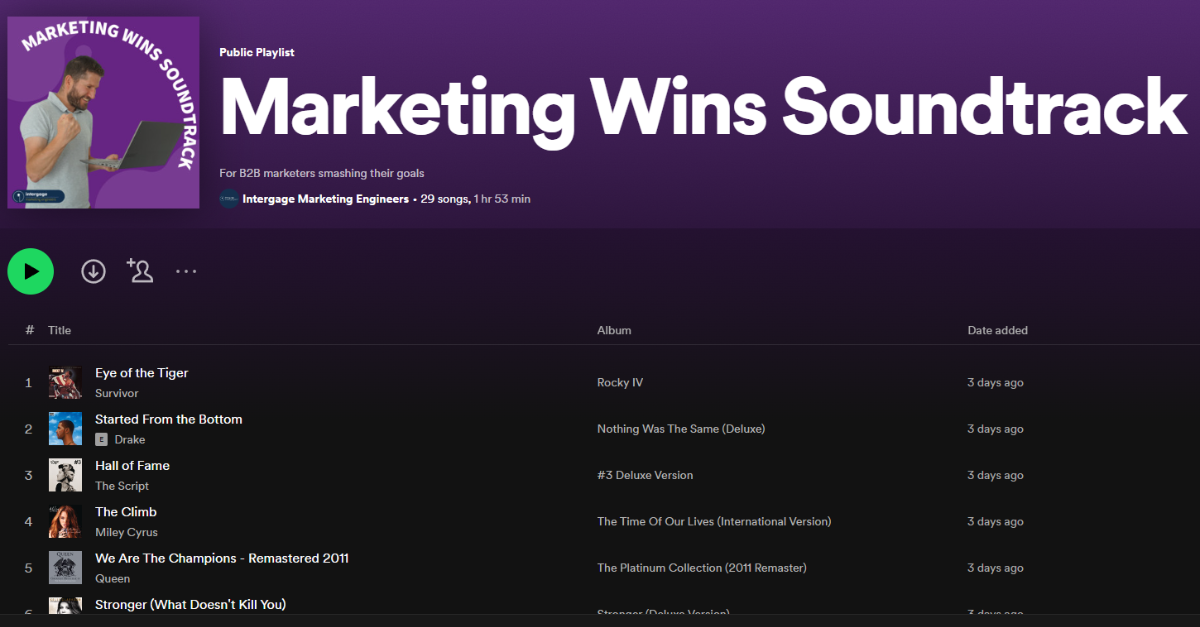Click the We Are The Champions album art

pos(66,568)
